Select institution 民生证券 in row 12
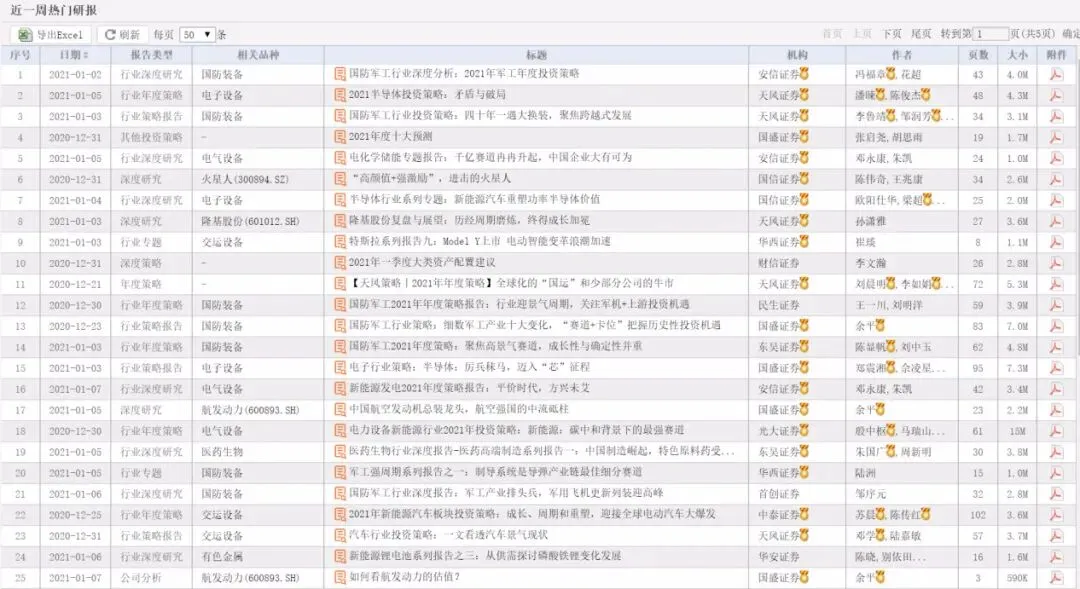The width and height of the screenshot is (1080, 589). point(779,305)
